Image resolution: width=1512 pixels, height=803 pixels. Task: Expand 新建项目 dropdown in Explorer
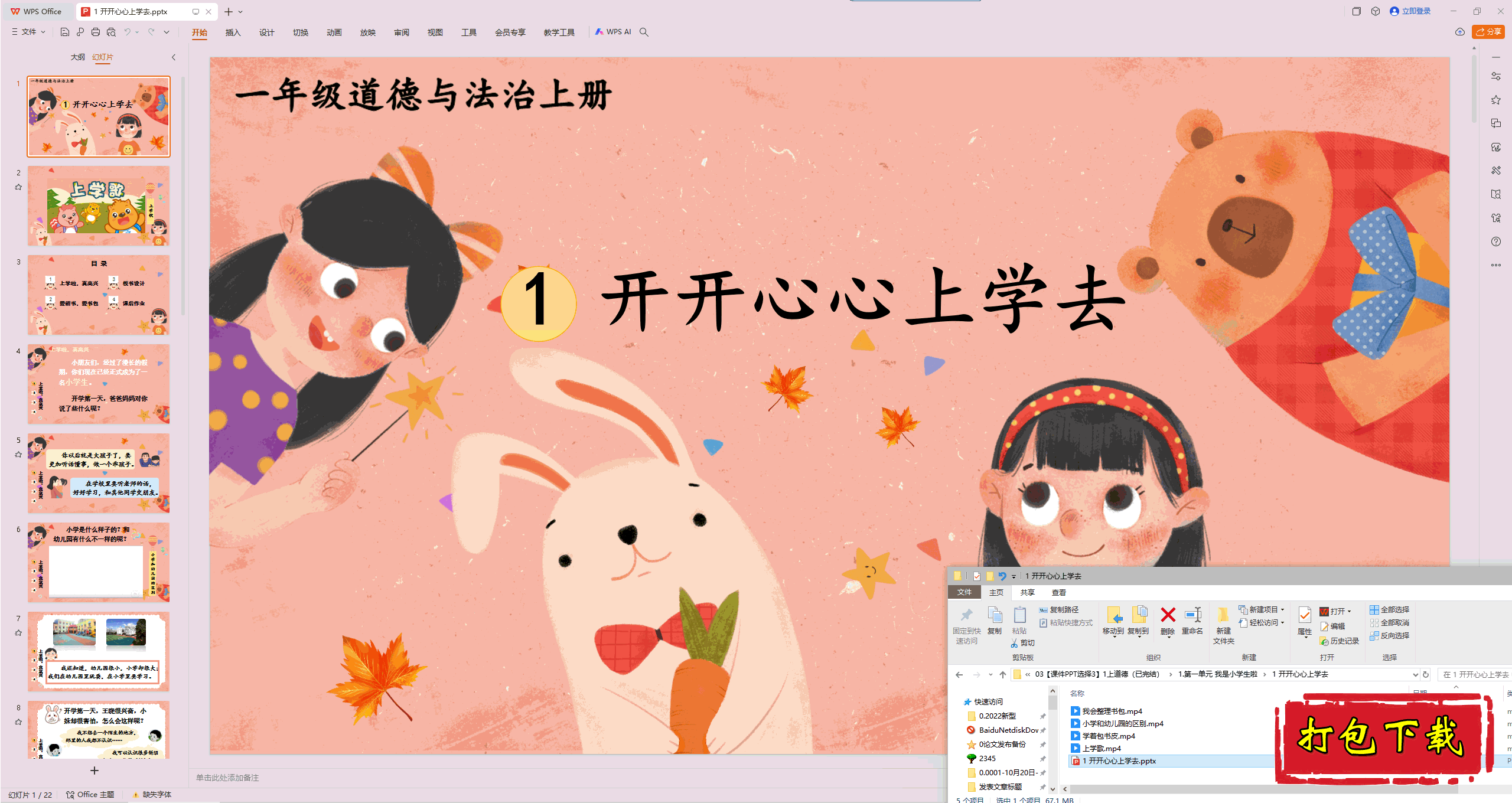coord(1282,609)
